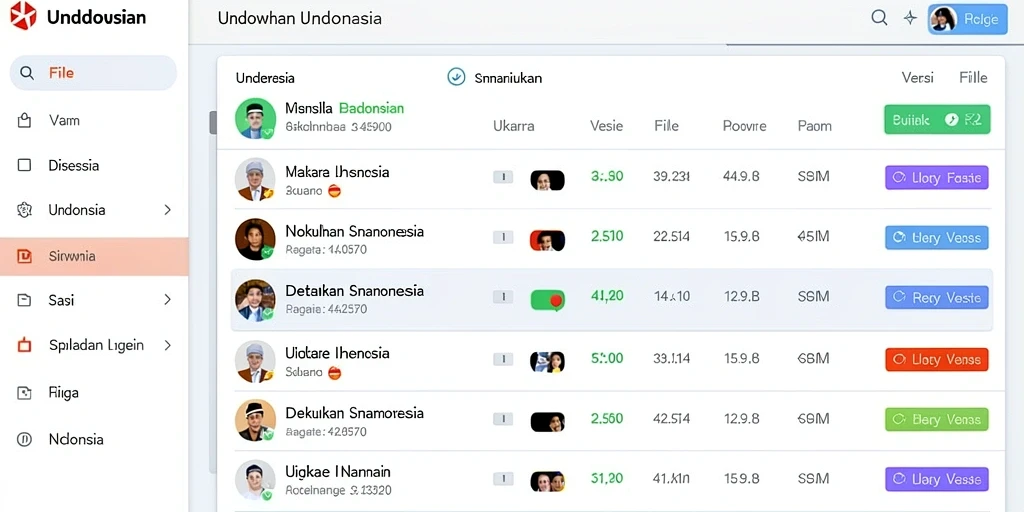Tick the small checkbox in Makara Ihsnosia row

503,177
